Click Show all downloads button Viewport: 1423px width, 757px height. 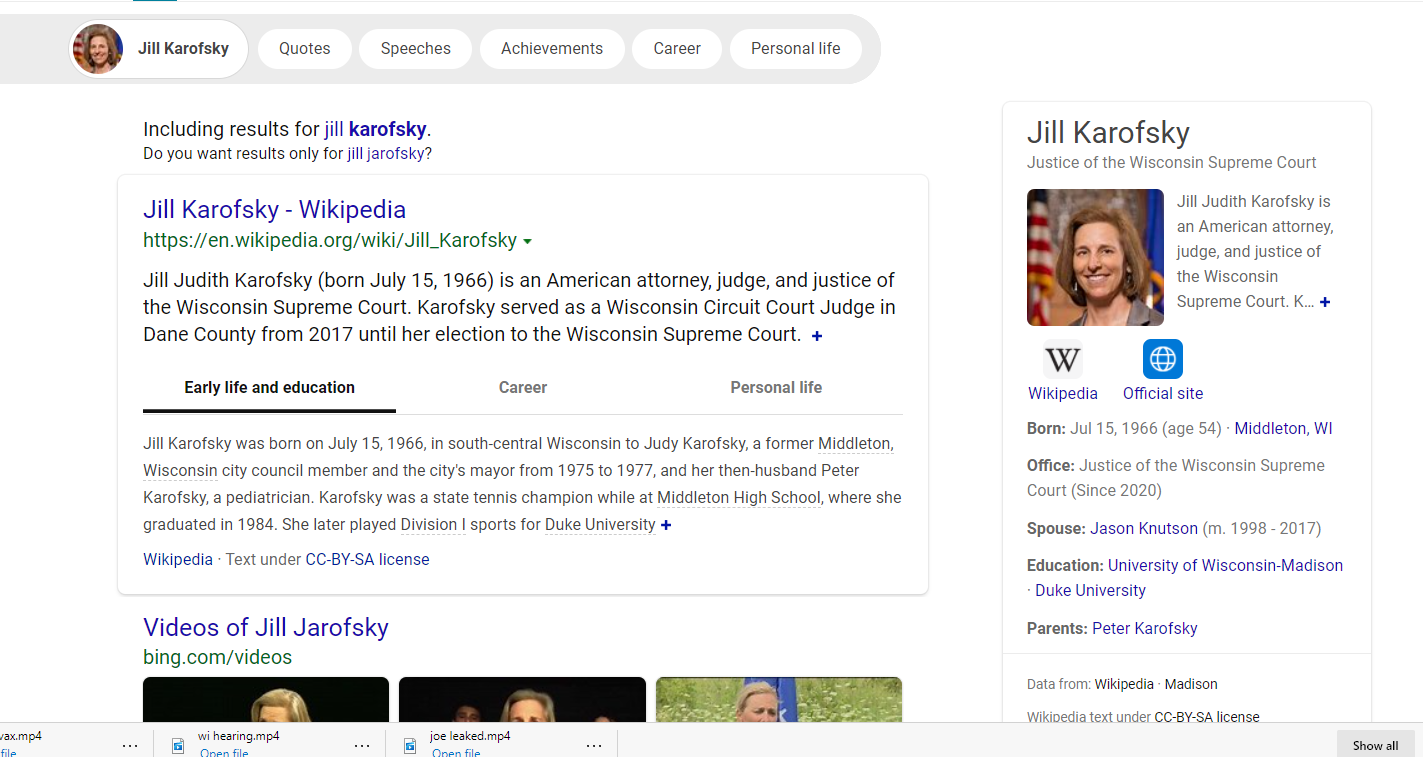point(1375,745)
